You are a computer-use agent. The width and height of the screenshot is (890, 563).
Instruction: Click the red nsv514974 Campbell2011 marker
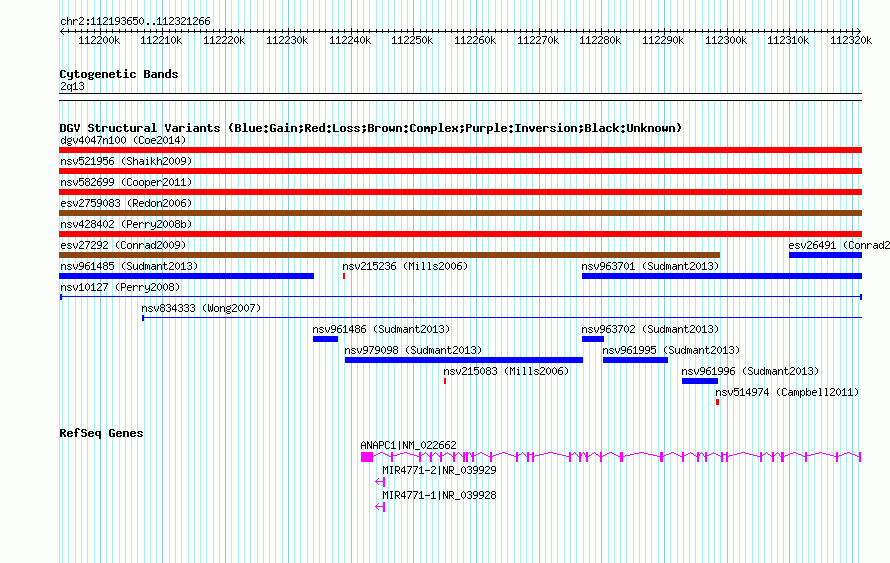tap(717, 402)
